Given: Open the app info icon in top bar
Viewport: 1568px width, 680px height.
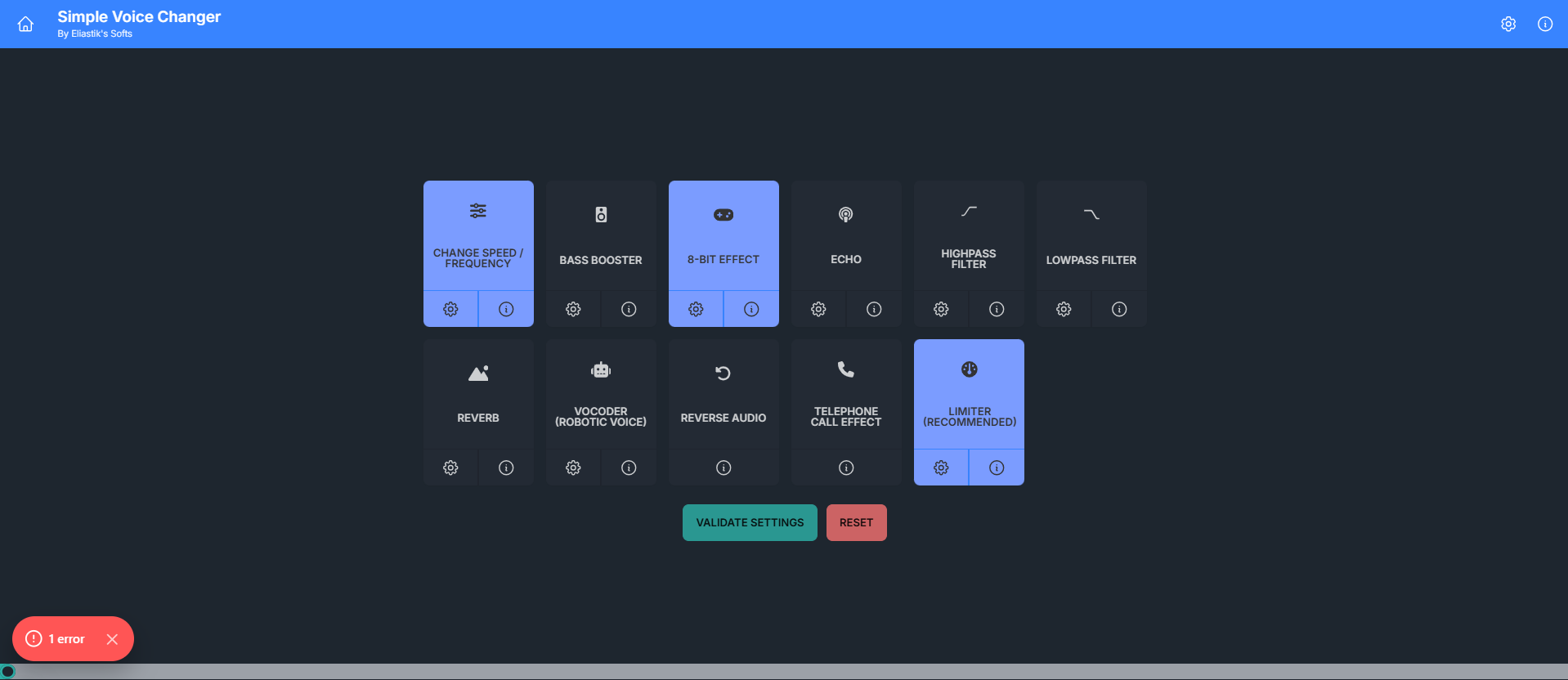Looking at the screenshot, I should click(1544, 24).
